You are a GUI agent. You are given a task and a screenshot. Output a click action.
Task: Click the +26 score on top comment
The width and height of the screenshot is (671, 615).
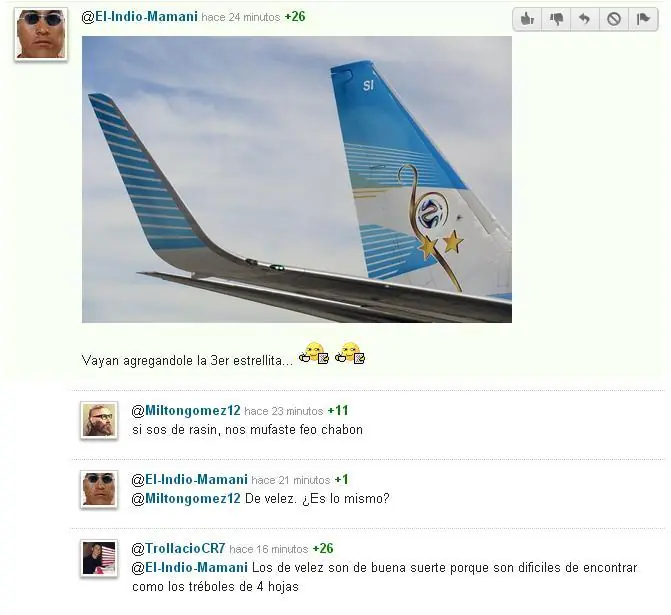(x=295, y=17)
